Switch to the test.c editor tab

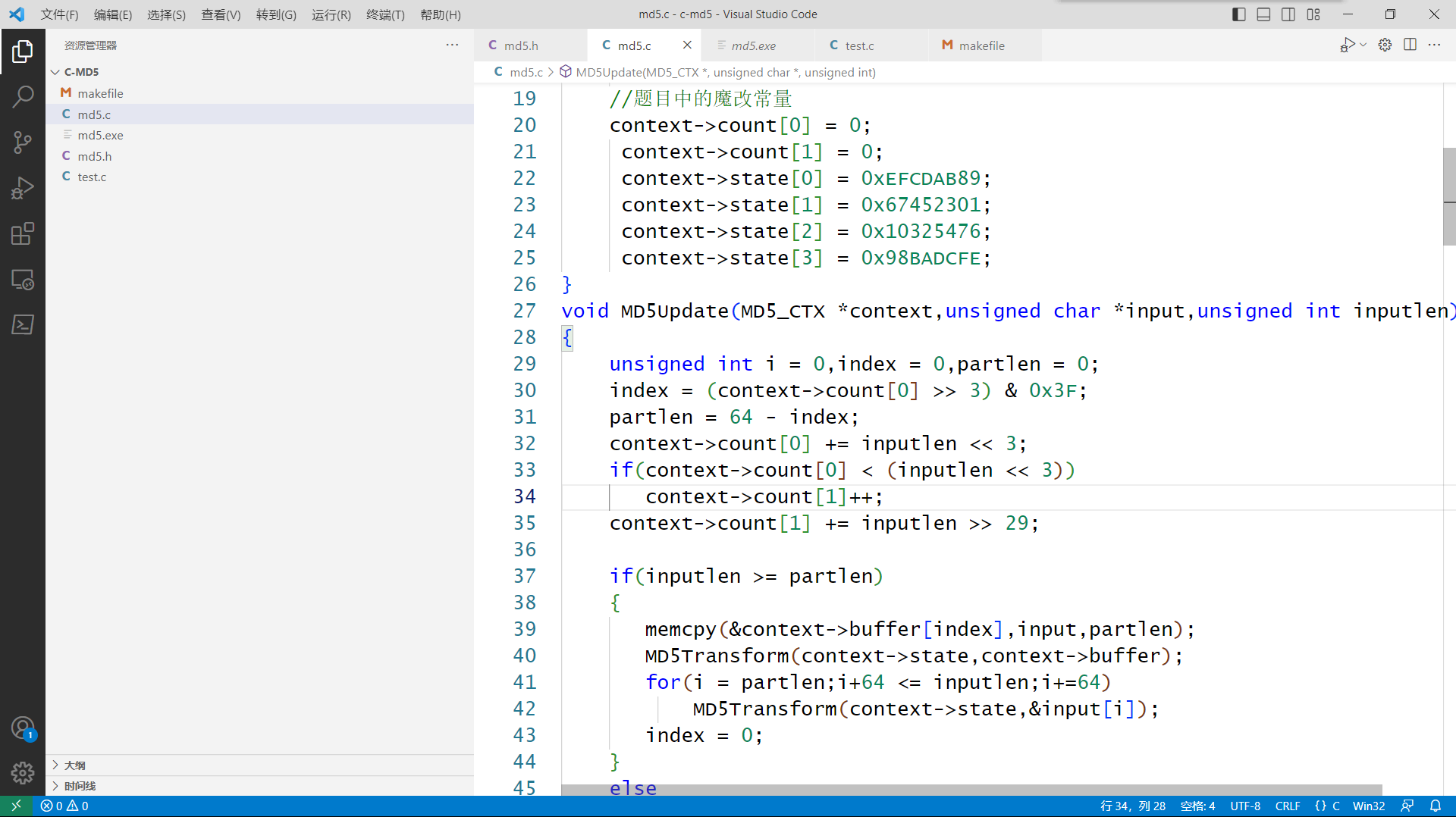pos(858,45)
